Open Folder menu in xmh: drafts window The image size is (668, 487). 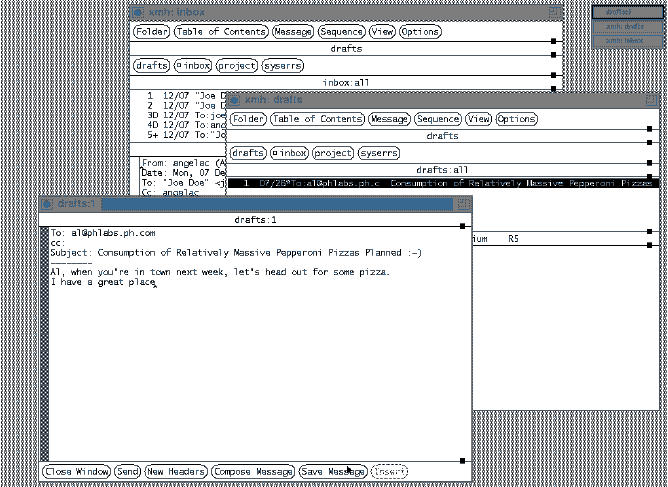(248, 119)
